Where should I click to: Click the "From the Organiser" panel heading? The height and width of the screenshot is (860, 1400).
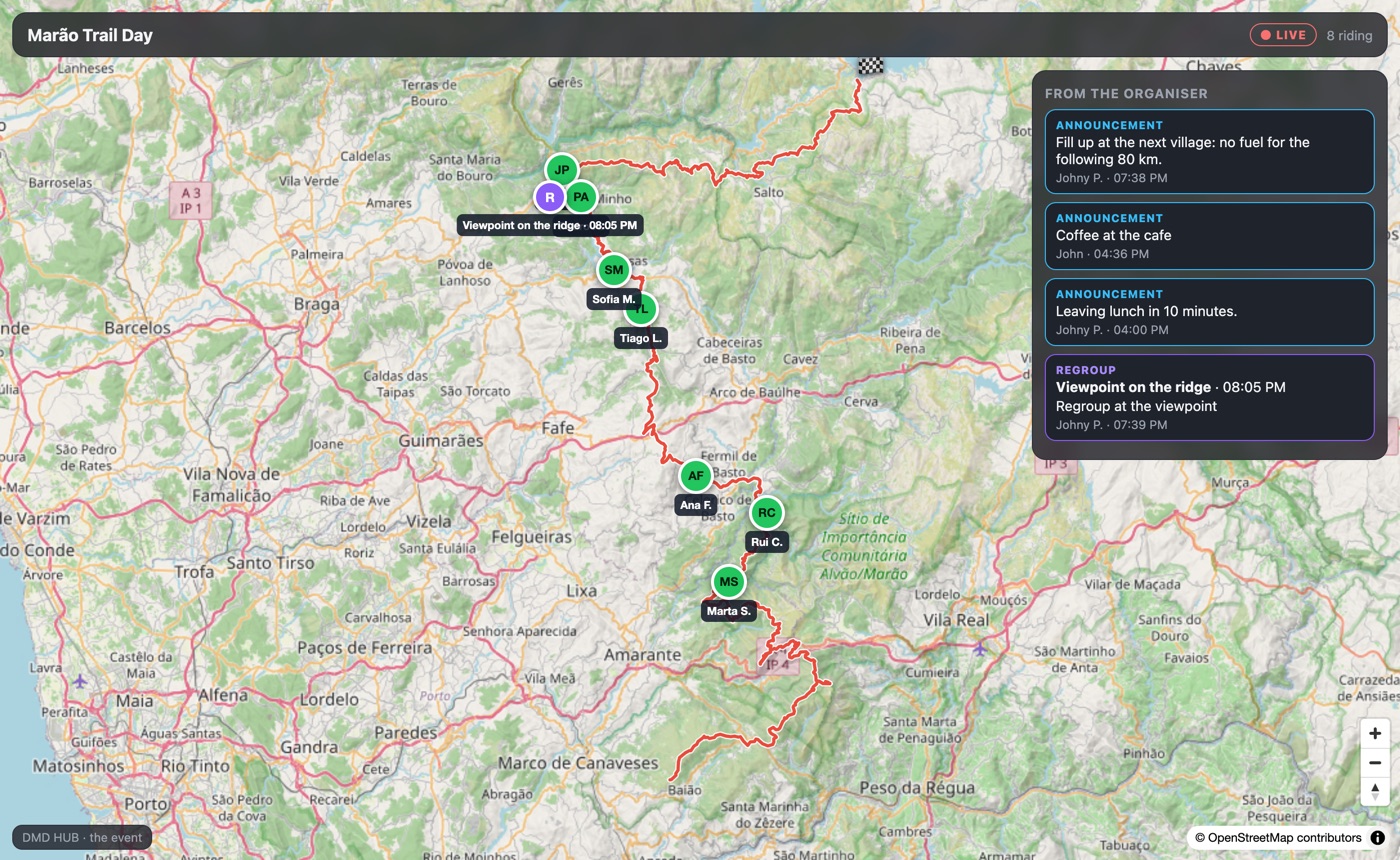(1126, 93)
